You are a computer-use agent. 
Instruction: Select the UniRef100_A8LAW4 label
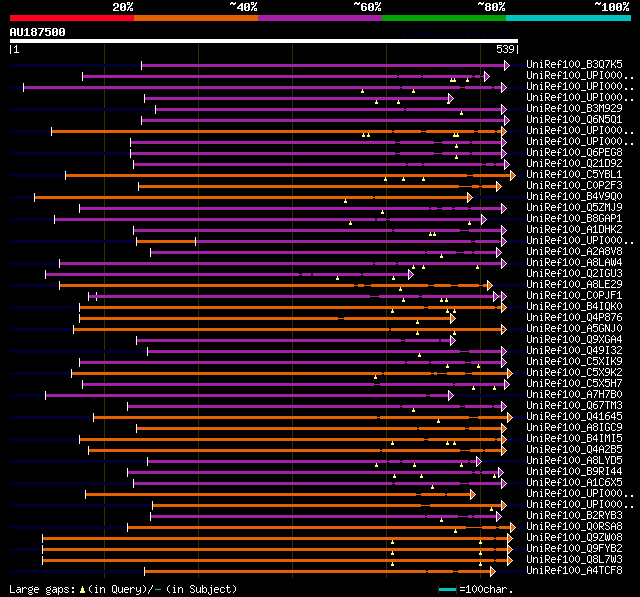[574, 262]
